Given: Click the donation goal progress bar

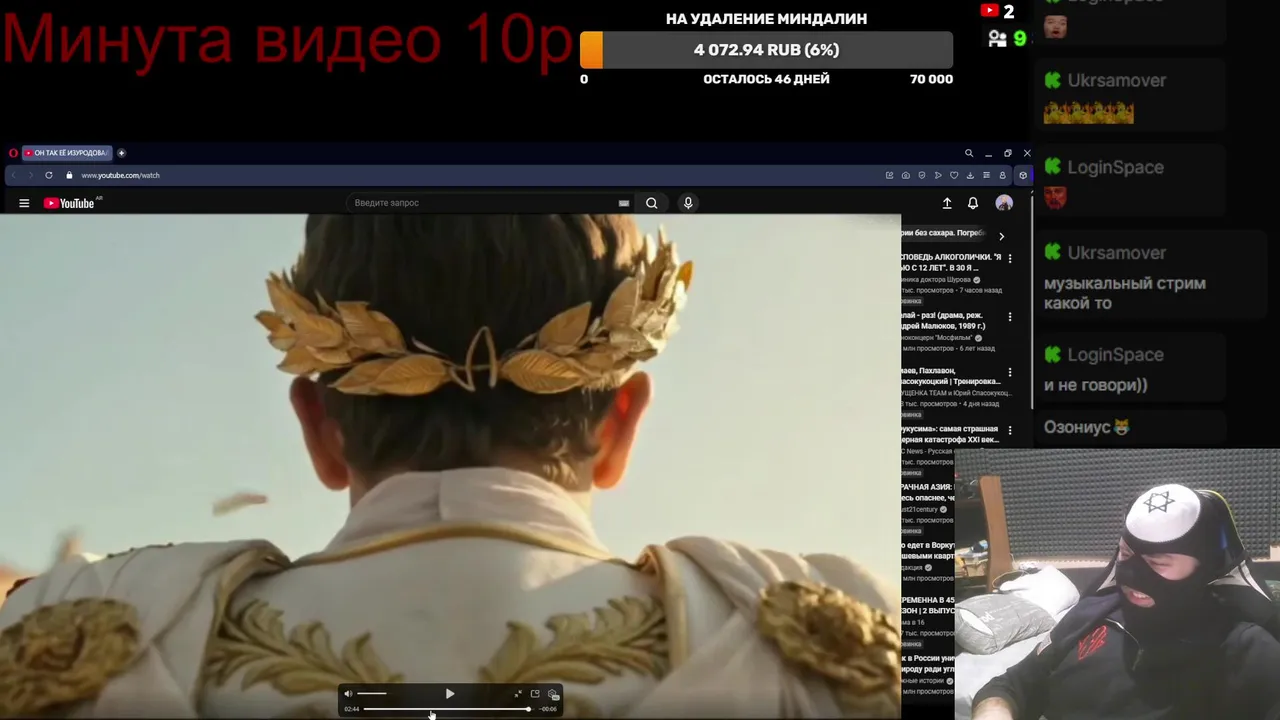Looking at the screenshot, I should pos(766,50).
